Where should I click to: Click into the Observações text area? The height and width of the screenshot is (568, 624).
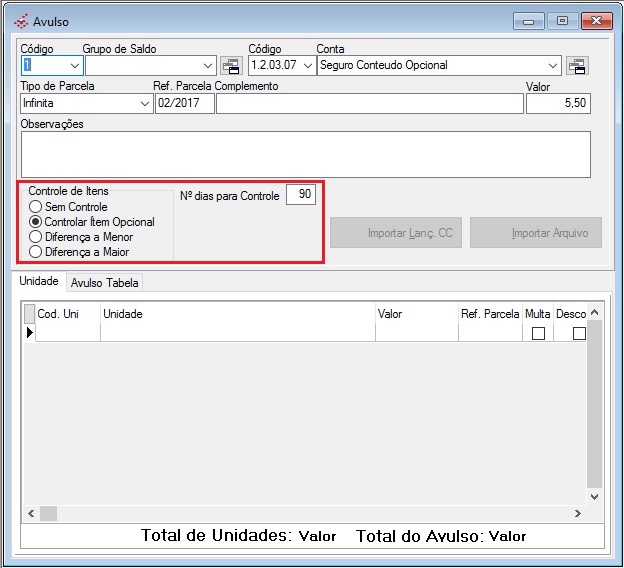coord(305,154)
